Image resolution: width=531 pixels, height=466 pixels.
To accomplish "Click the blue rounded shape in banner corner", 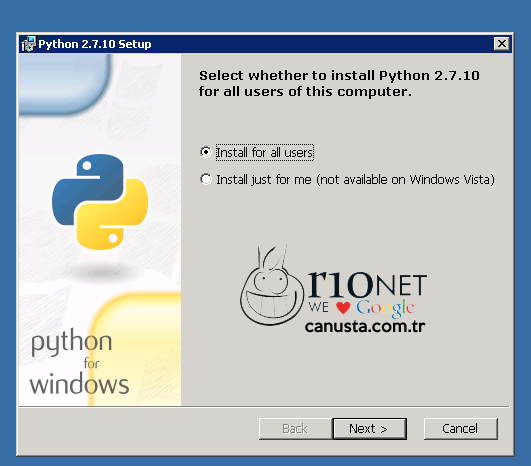I will [65, 84].
